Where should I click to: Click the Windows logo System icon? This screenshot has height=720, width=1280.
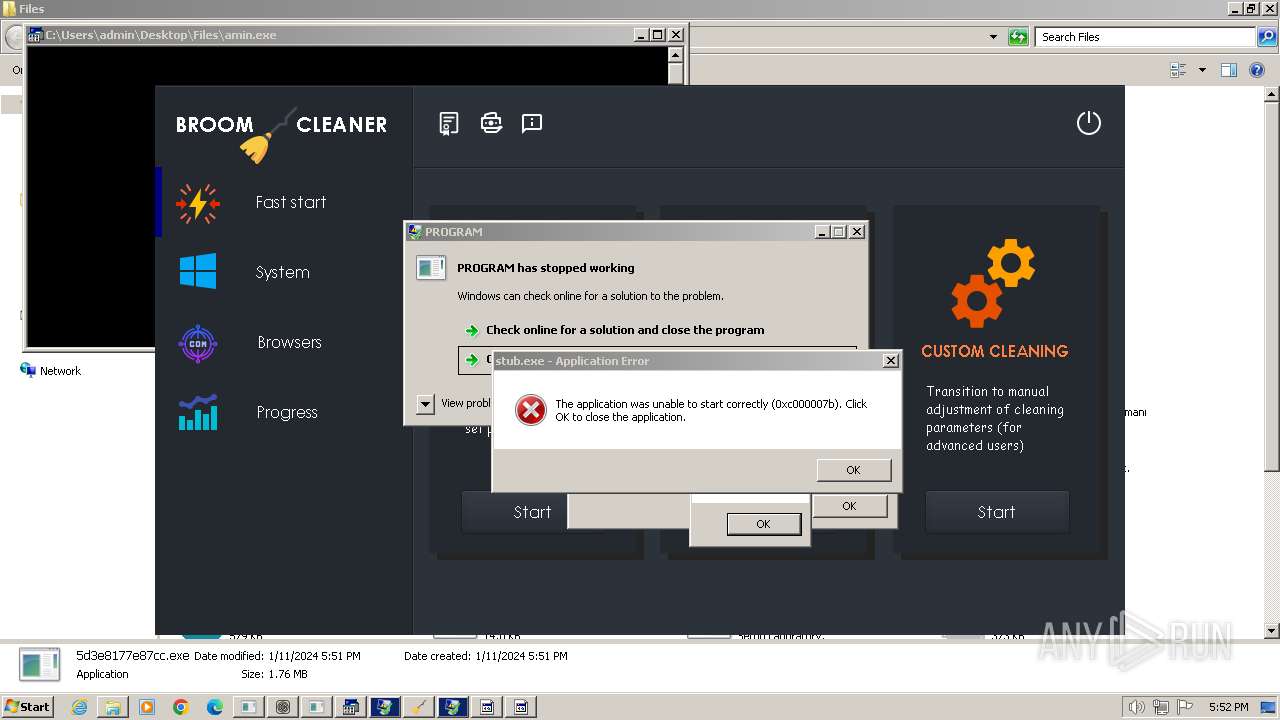[198, 271]
